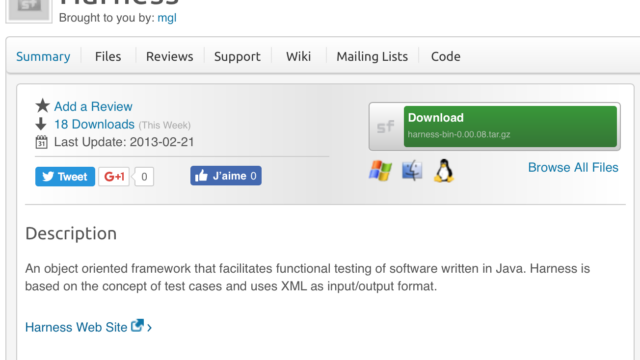Open the Code tab
Image resolution: width=640 pixels, height=360 pixels.
(446, 56)
